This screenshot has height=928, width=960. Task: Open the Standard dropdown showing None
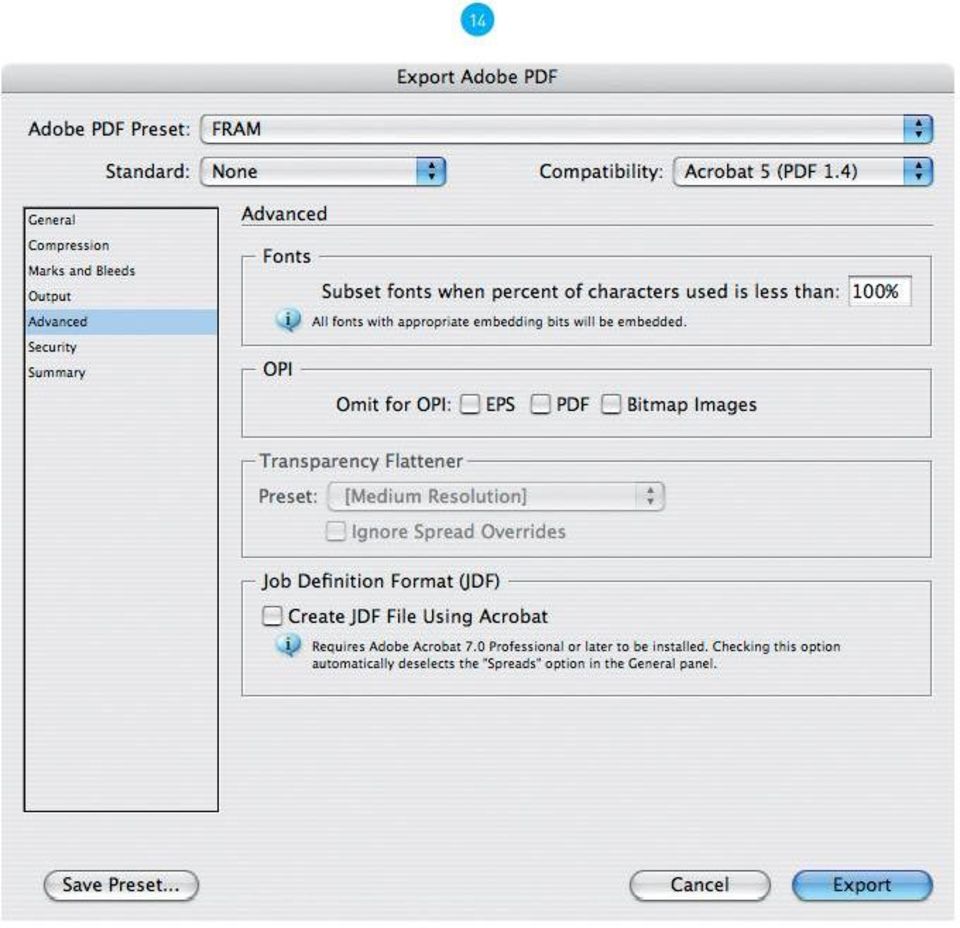[x=323, y=171]
